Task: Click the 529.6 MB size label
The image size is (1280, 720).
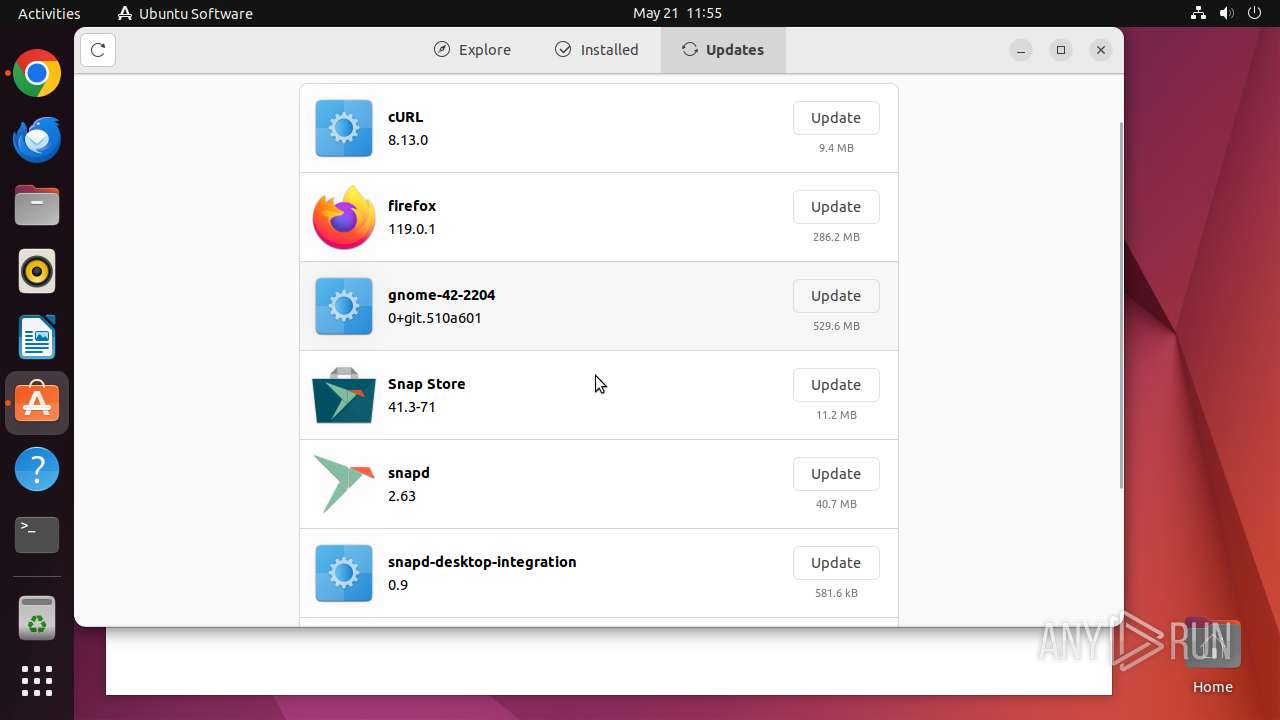Action: click(836, 326)
